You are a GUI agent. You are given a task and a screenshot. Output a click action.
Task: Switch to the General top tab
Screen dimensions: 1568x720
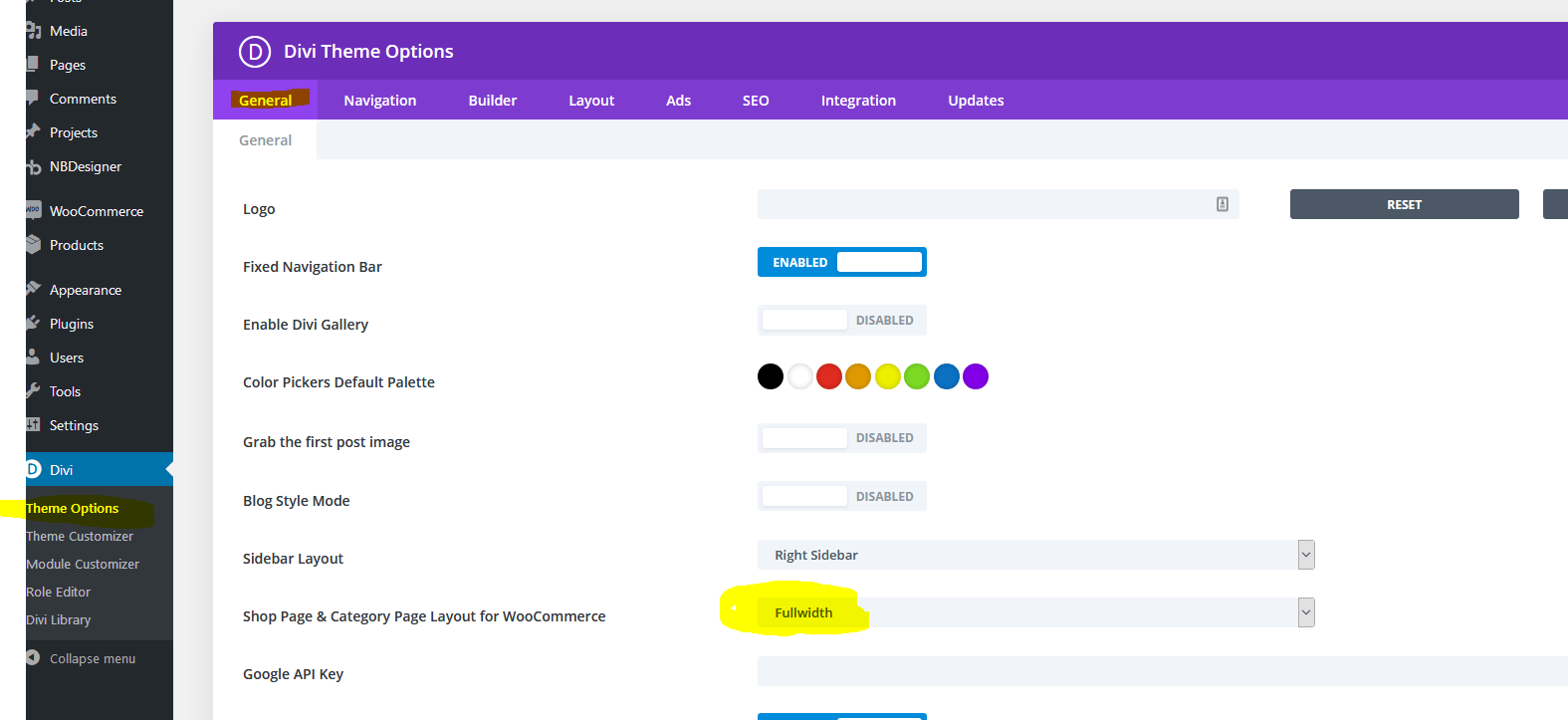266,100
